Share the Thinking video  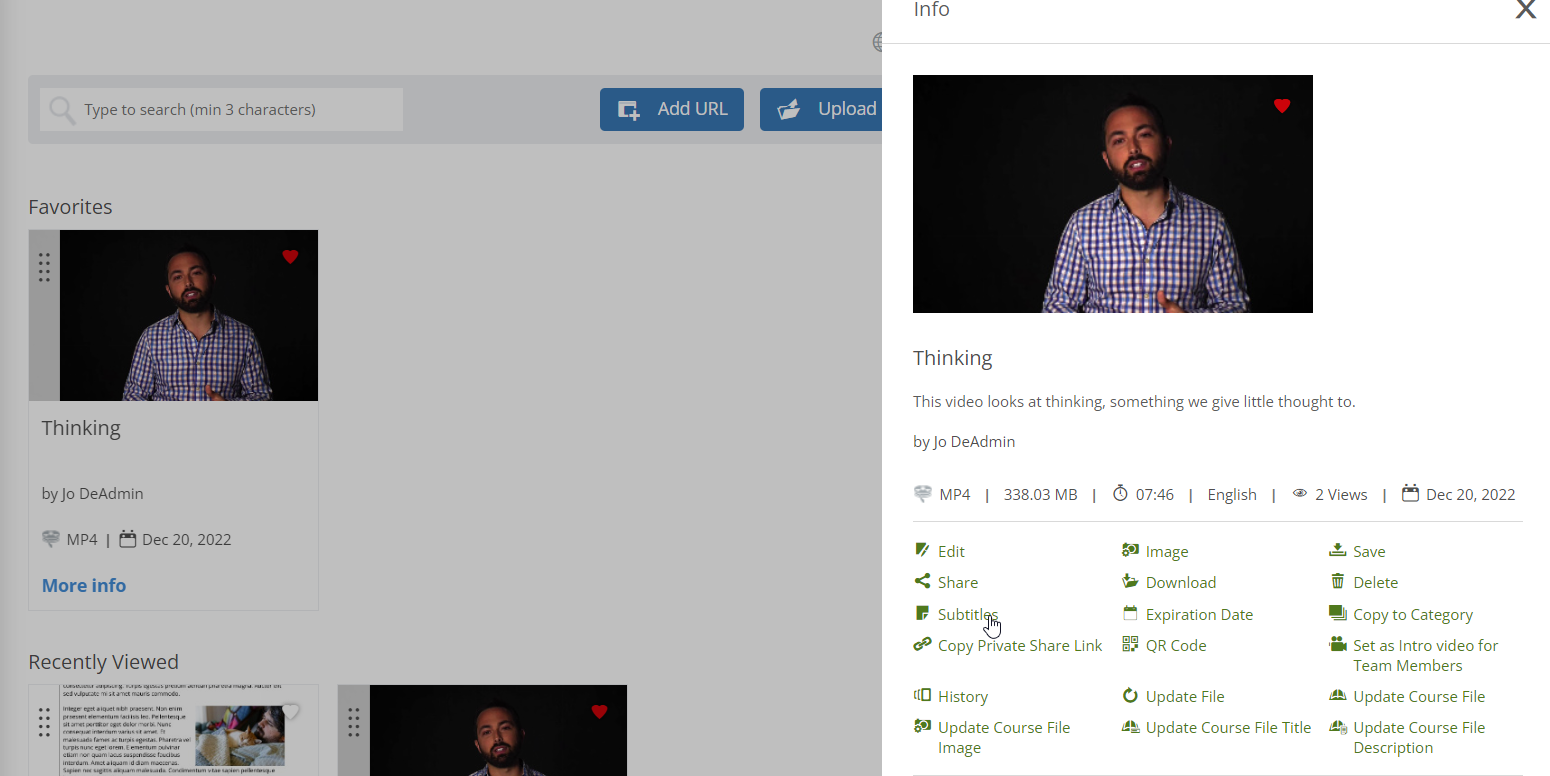957,582
